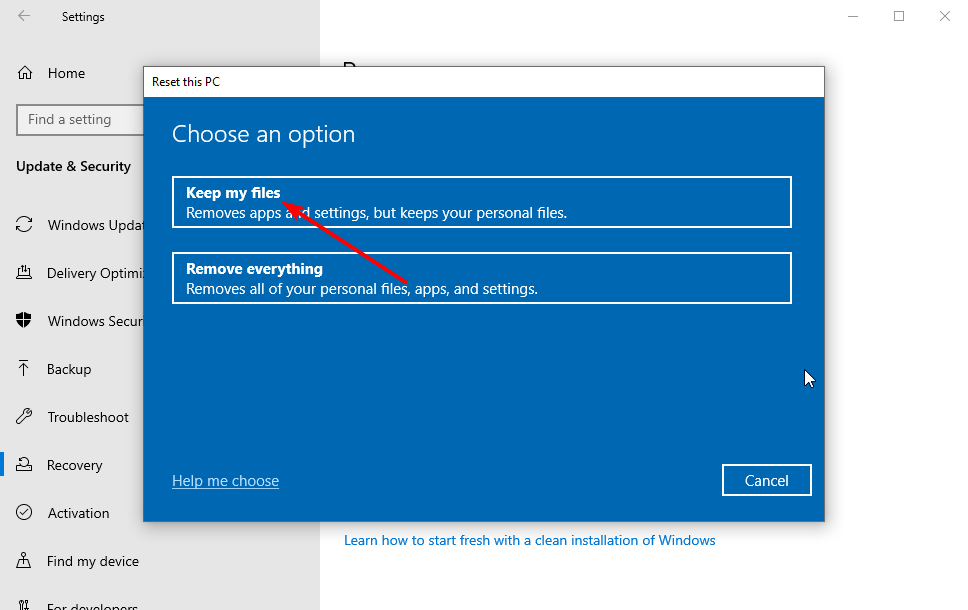Open the Activation checkmark circle icon
The height and width of the screenshot is (610, 968).
(x=24, y=512)
